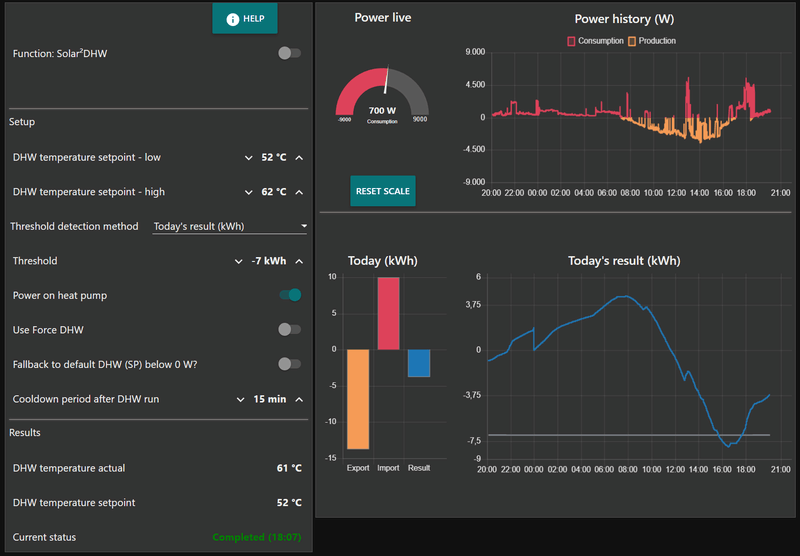This screenshot has width=800, height=556.
Task: Click the Export axis label
Action: (x=358, y=468)
